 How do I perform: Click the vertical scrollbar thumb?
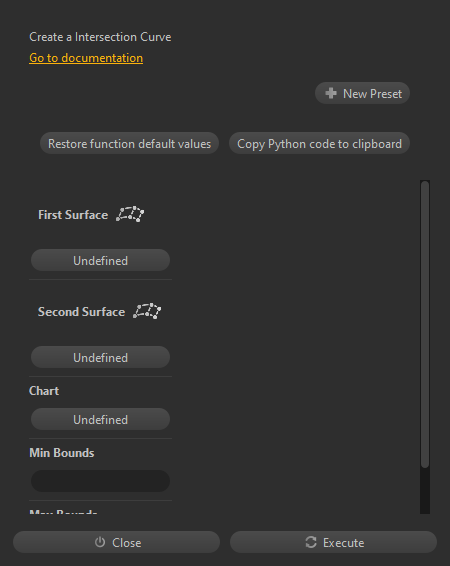coord(425,325)
